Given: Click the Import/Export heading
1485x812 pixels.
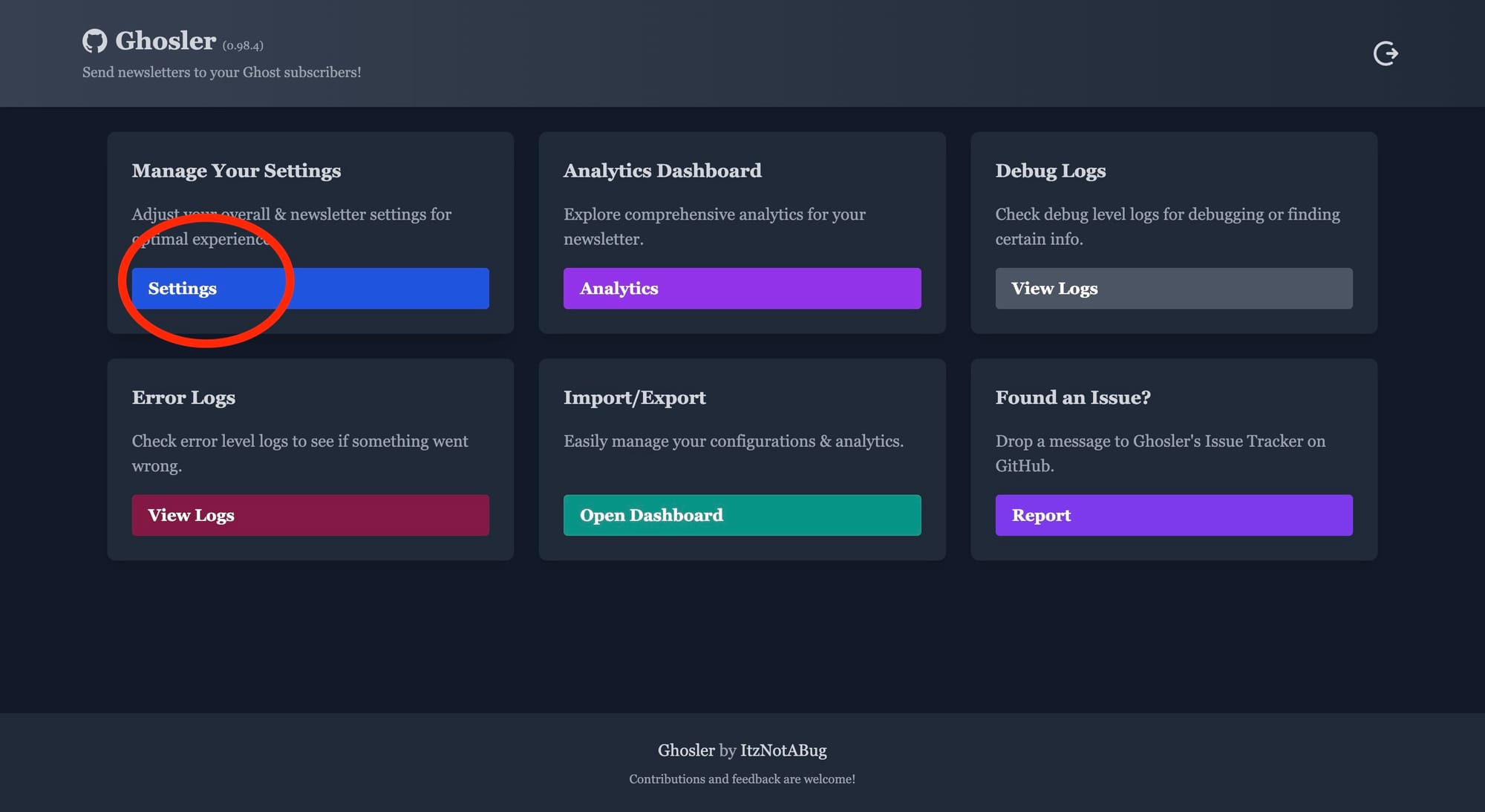Looking at the screenshot, I should (x=634, y=398).
